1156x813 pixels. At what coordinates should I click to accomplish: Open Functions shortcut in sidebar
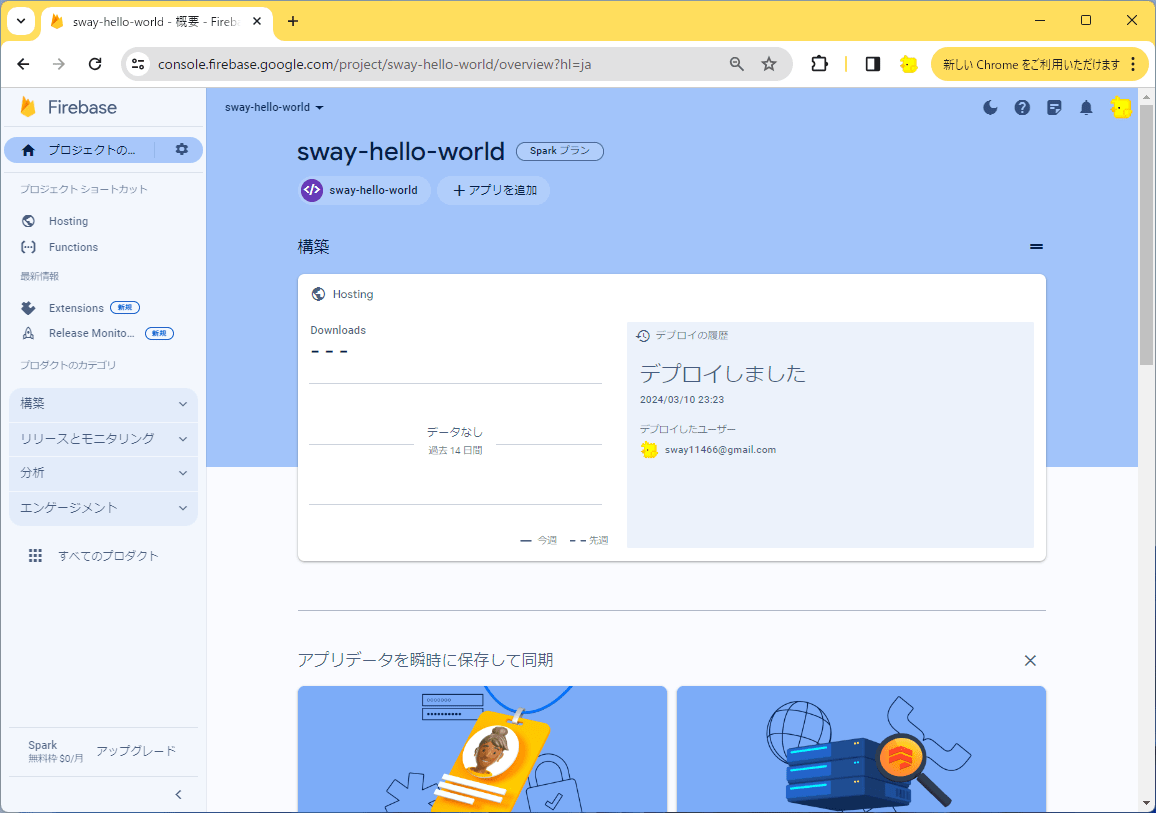pos(73,247)
